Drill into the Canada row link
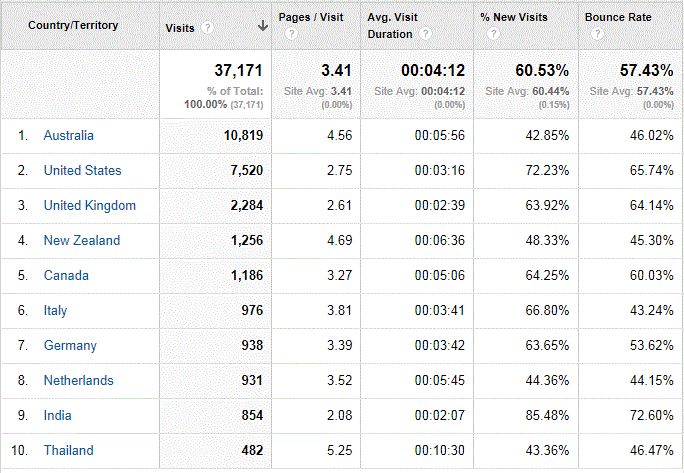The width and height of the screenshot is (684, 473). tap(66, 275)
